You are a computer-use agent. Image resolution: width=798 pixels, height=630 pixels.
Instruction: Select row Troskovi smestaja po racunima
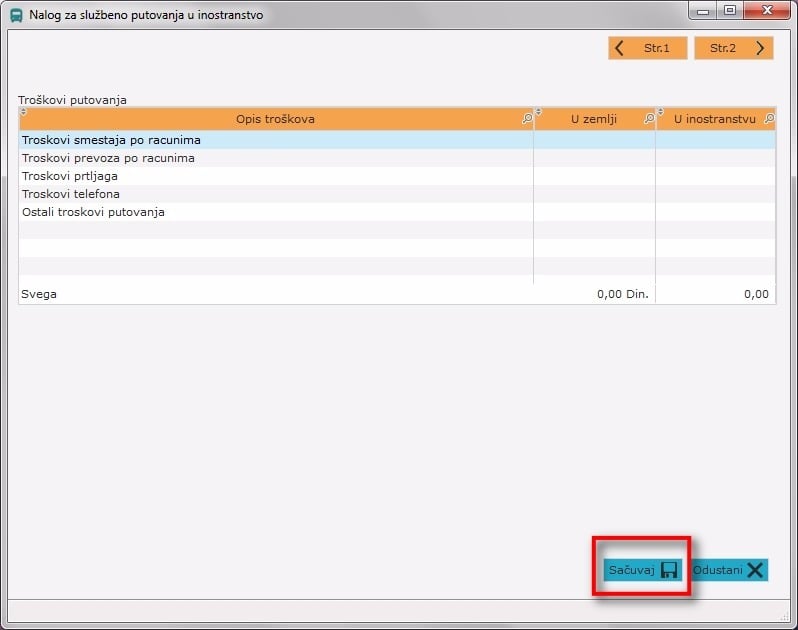coord(397,140)
